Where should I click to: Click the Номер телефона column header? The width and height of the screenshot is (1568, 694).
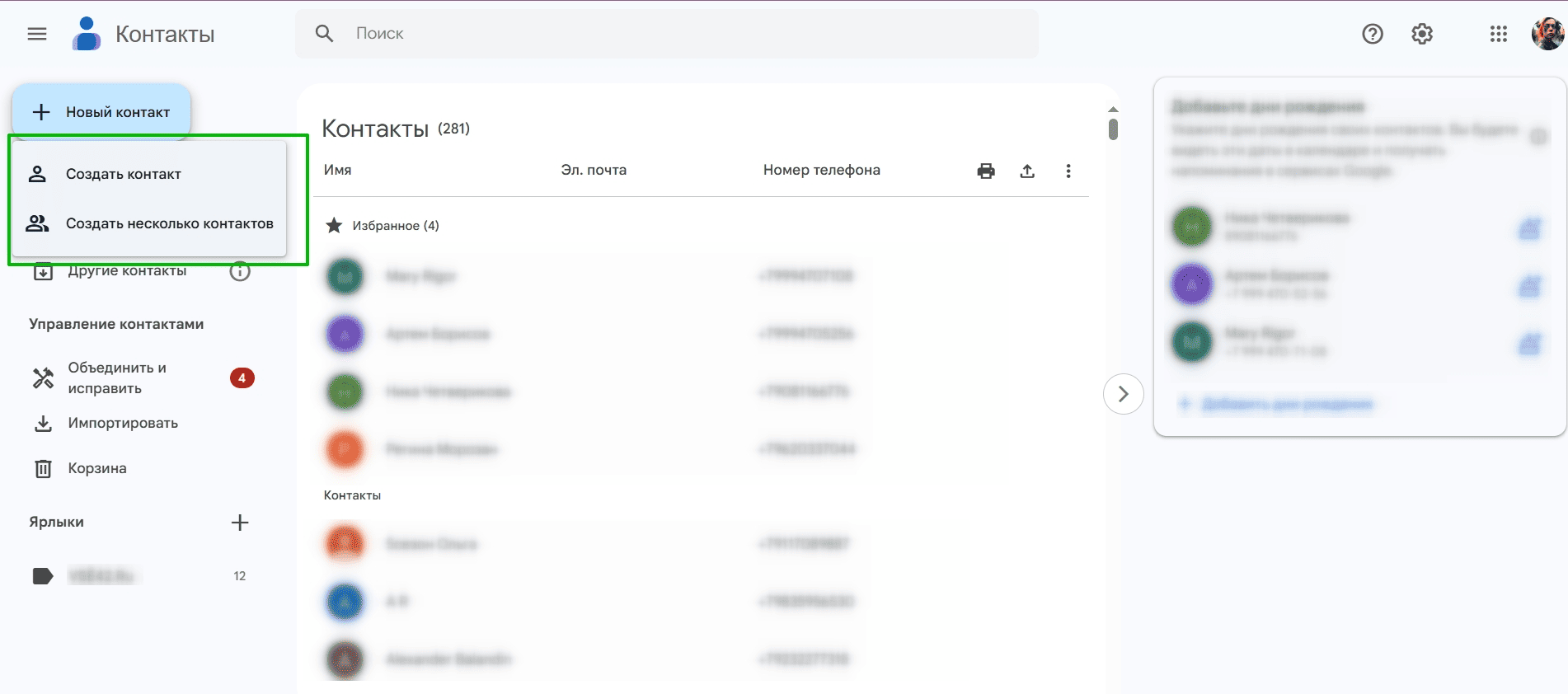pyautogui.click(x=822, y=170)
